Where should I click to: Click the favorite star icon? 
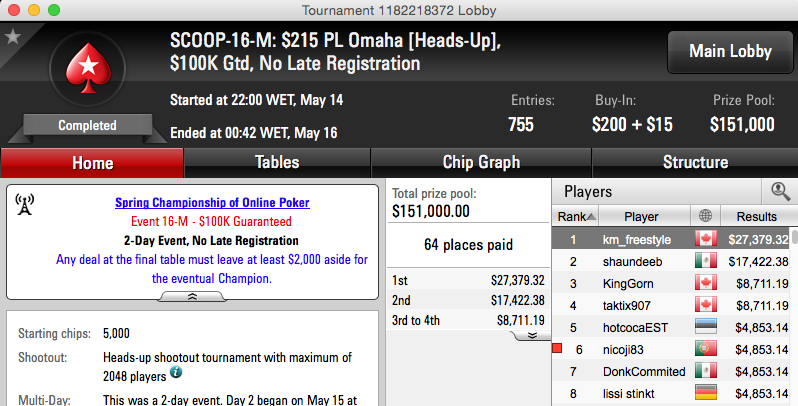click(13, 37)
